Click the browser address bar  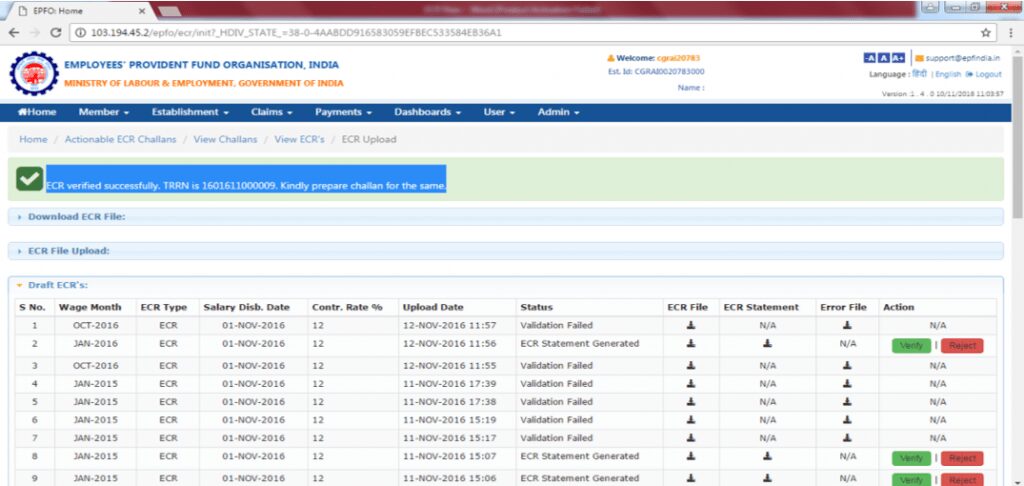pyautogui.click(x=500, y=32)
